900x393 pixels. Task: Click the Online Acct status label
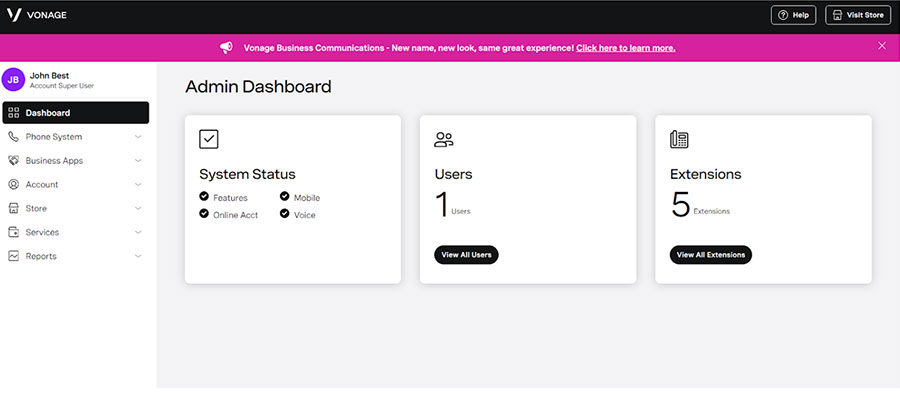pos(236,215)
